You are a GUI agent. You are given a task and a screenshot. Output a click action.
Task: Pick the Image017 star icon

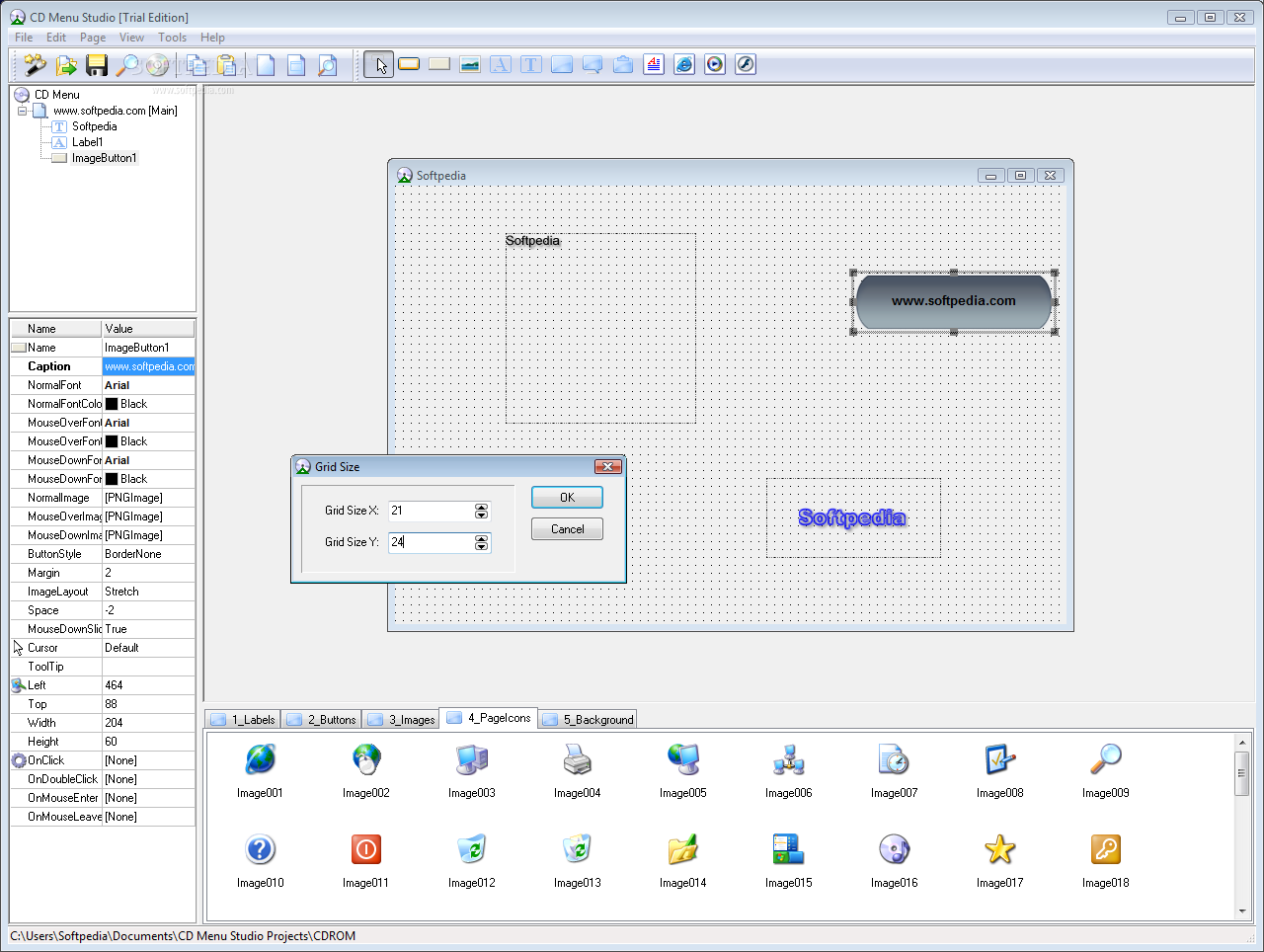tap(999, 849)
